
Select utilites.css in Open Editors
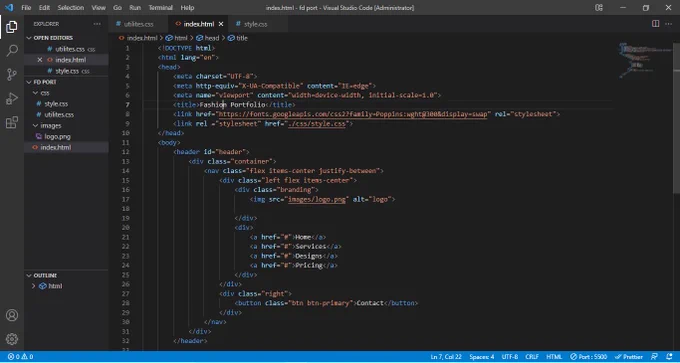click(69, 49)
